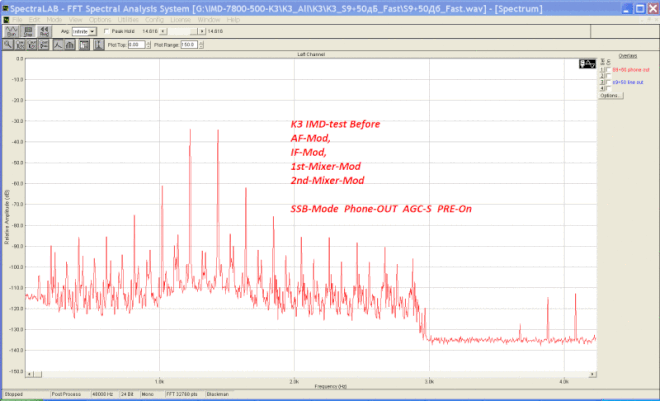The height and width of the screenshot is (401, 660).
Task: Click the toolbar icon after bar graph
Action: coord(84,45)
